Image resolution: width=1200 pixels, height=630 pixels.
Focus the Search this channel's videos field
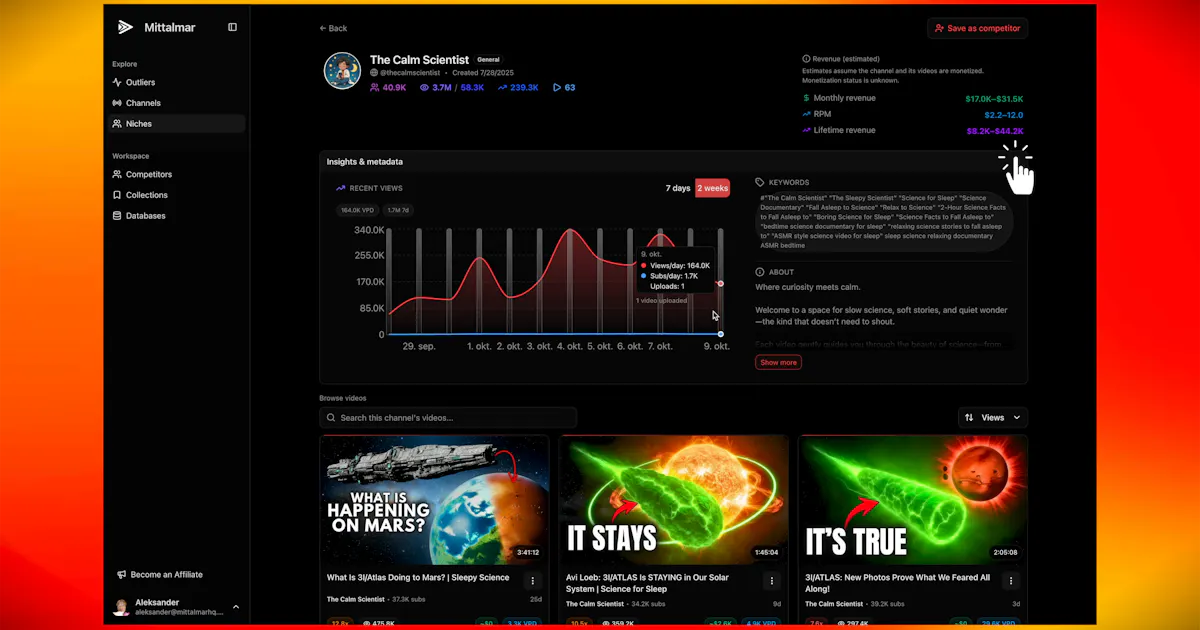click(x=448, y=418)
